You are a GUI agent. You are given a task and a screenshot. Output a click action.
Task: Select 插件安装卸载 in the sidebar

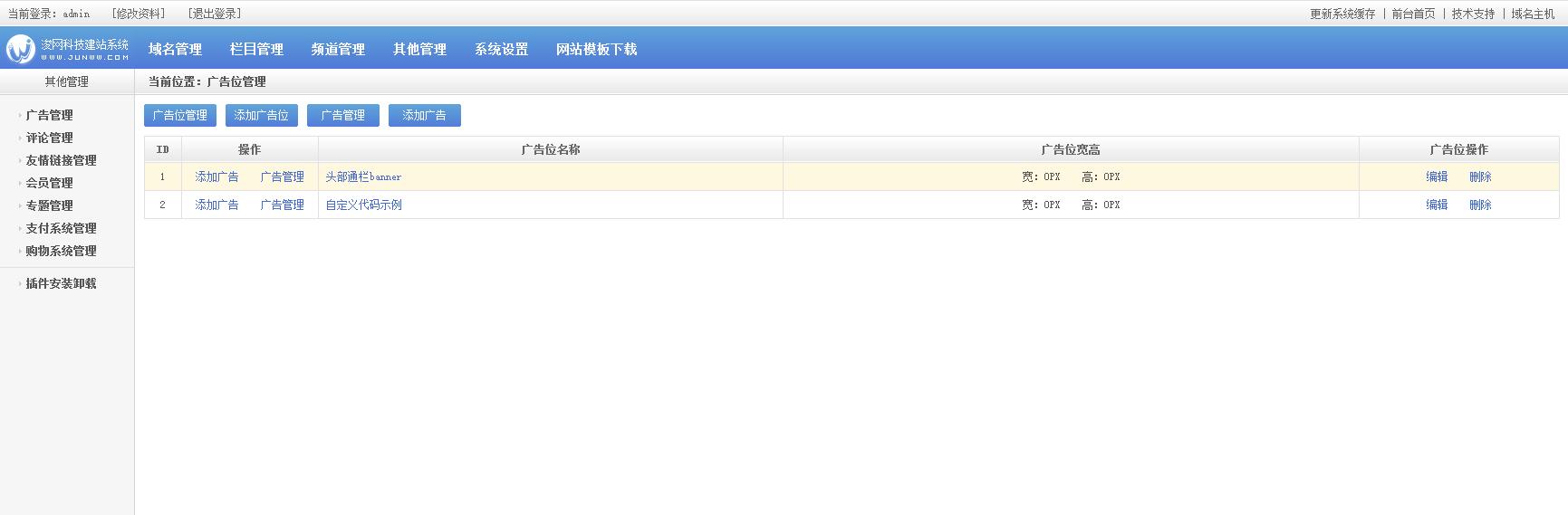click(61, 283)
